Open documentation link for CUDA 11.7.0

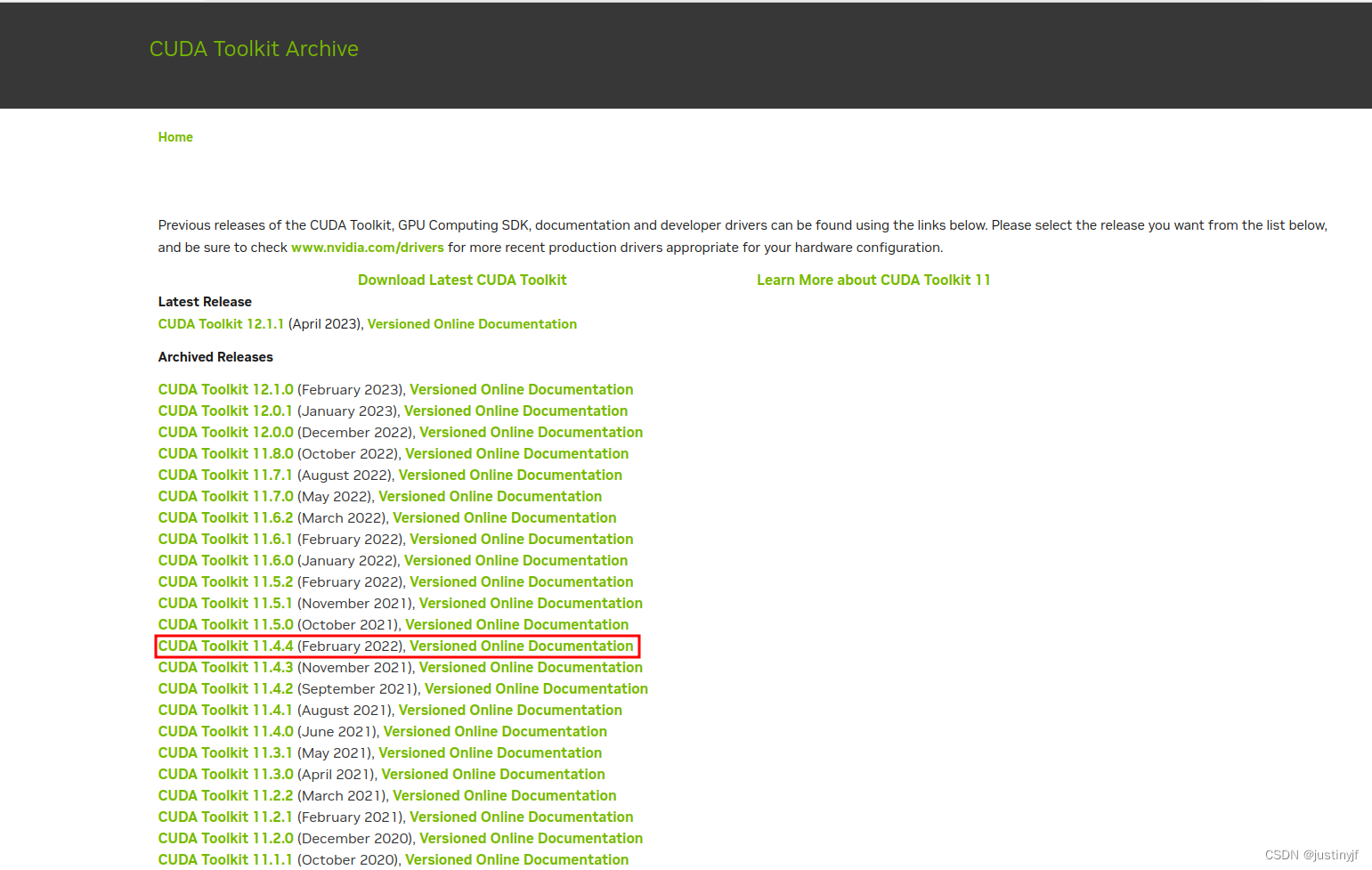point(491,496)
